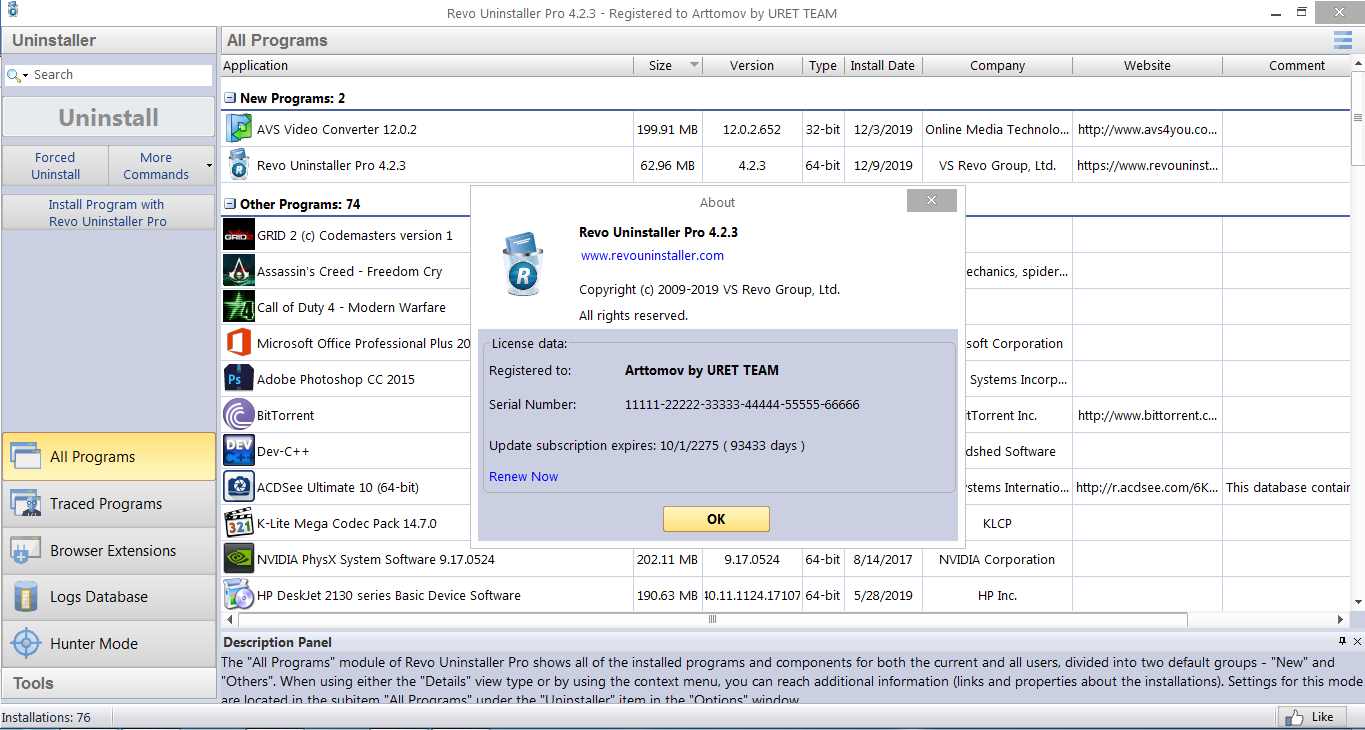Click Installations: 76 status entry
Screen dimensions: 1365x730
click(x=46, y=717)
